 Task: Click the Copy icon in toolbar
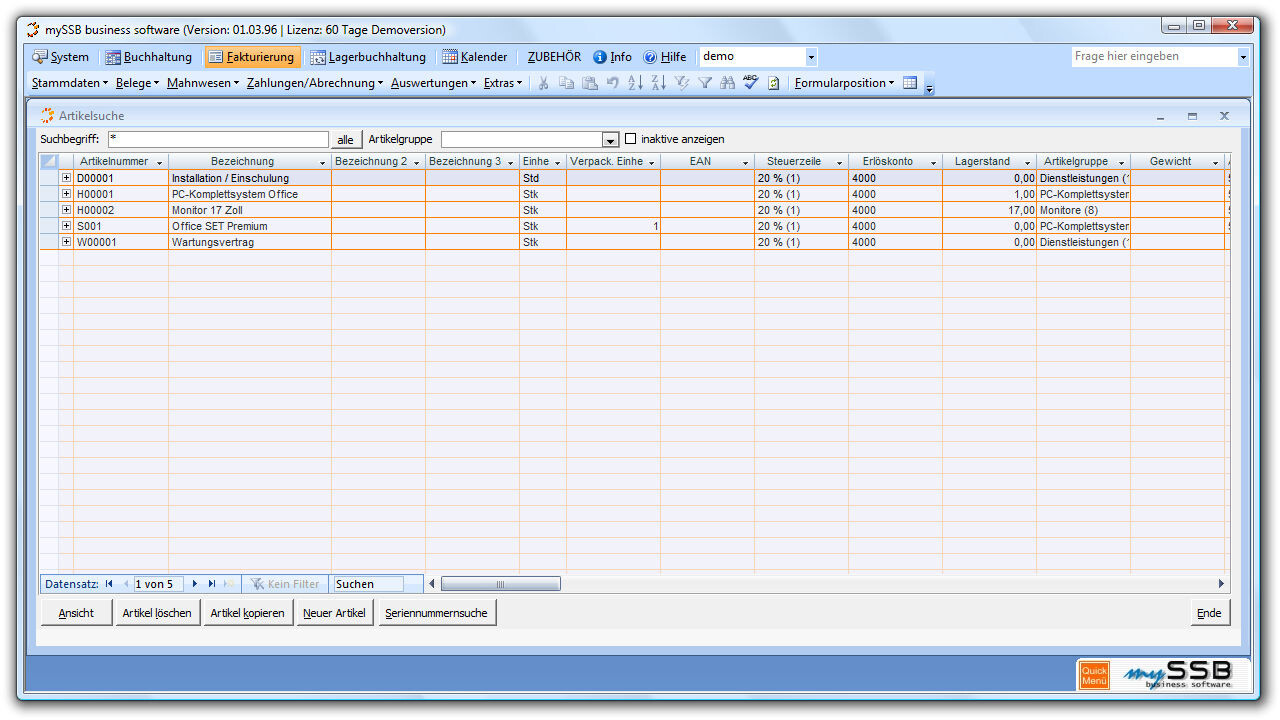(x=566, y=83)
